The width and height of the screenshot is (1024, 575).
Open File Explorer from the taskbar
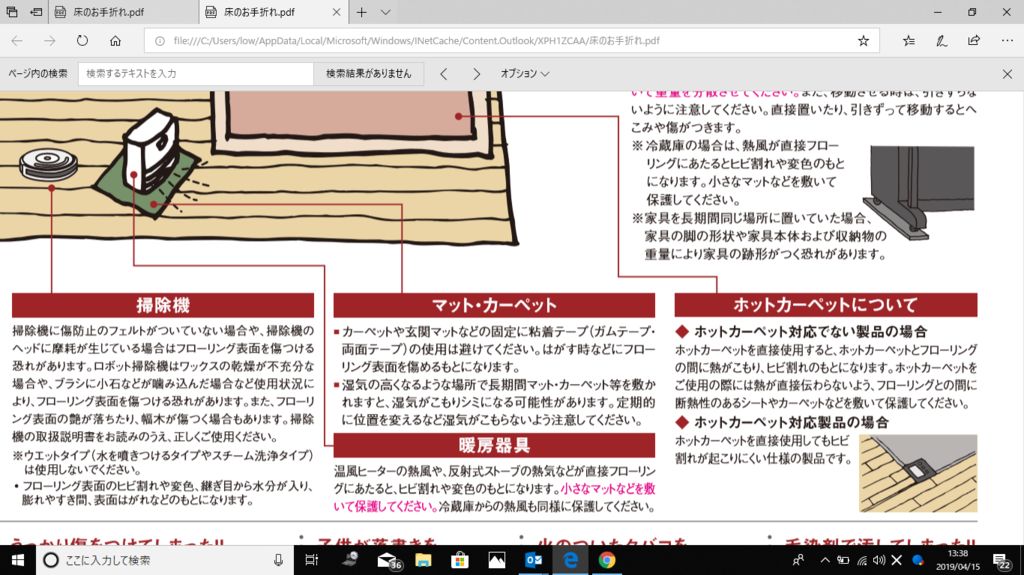click(423, 560)
